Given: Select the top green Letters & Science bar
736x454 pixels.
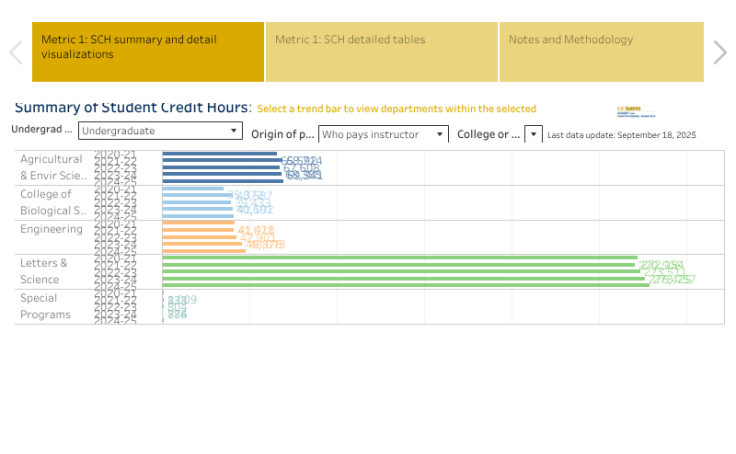Looking at the screenshot, I should coord(399,258).
